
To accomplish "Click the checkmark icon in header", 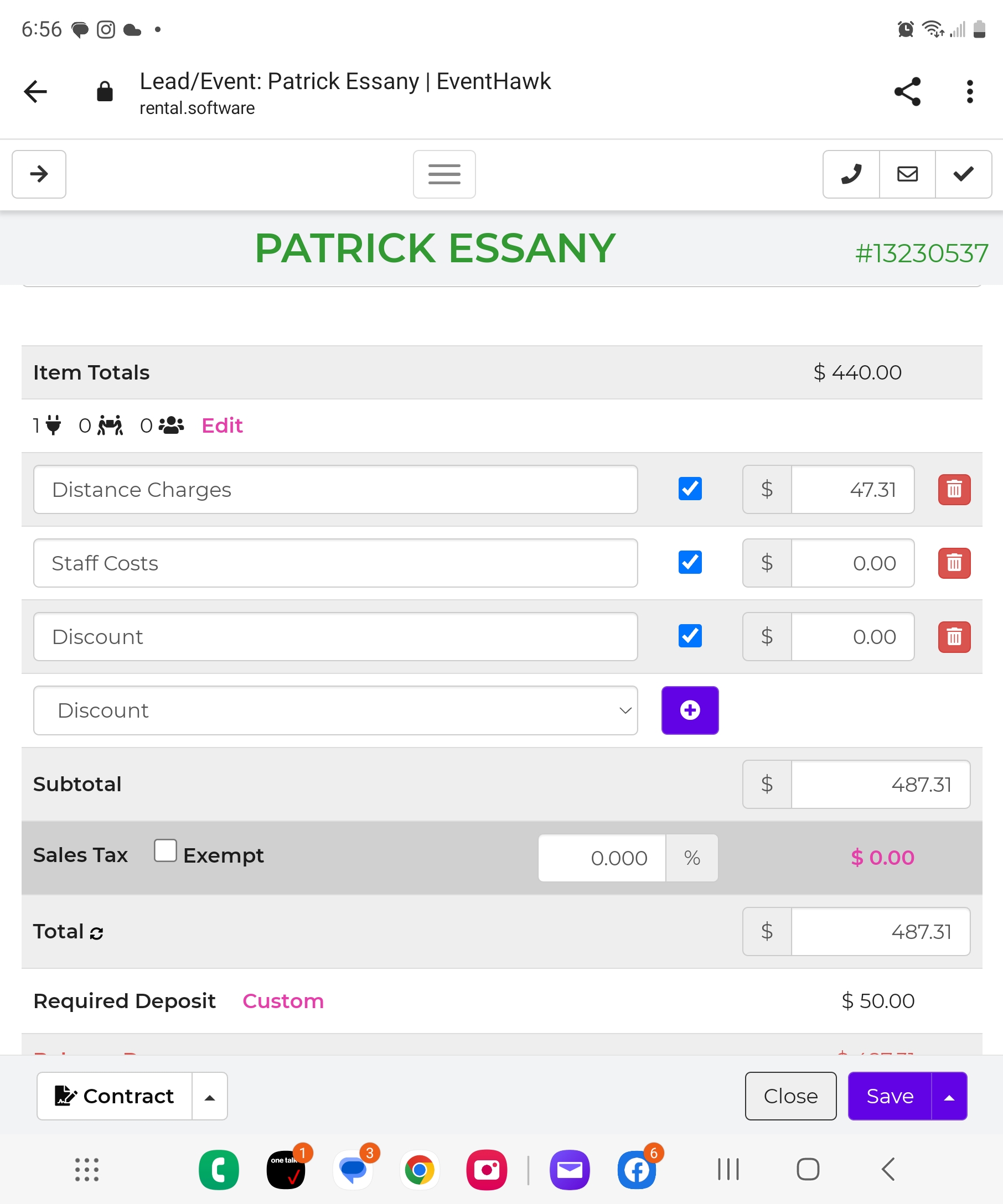I will tap(963, 174).
